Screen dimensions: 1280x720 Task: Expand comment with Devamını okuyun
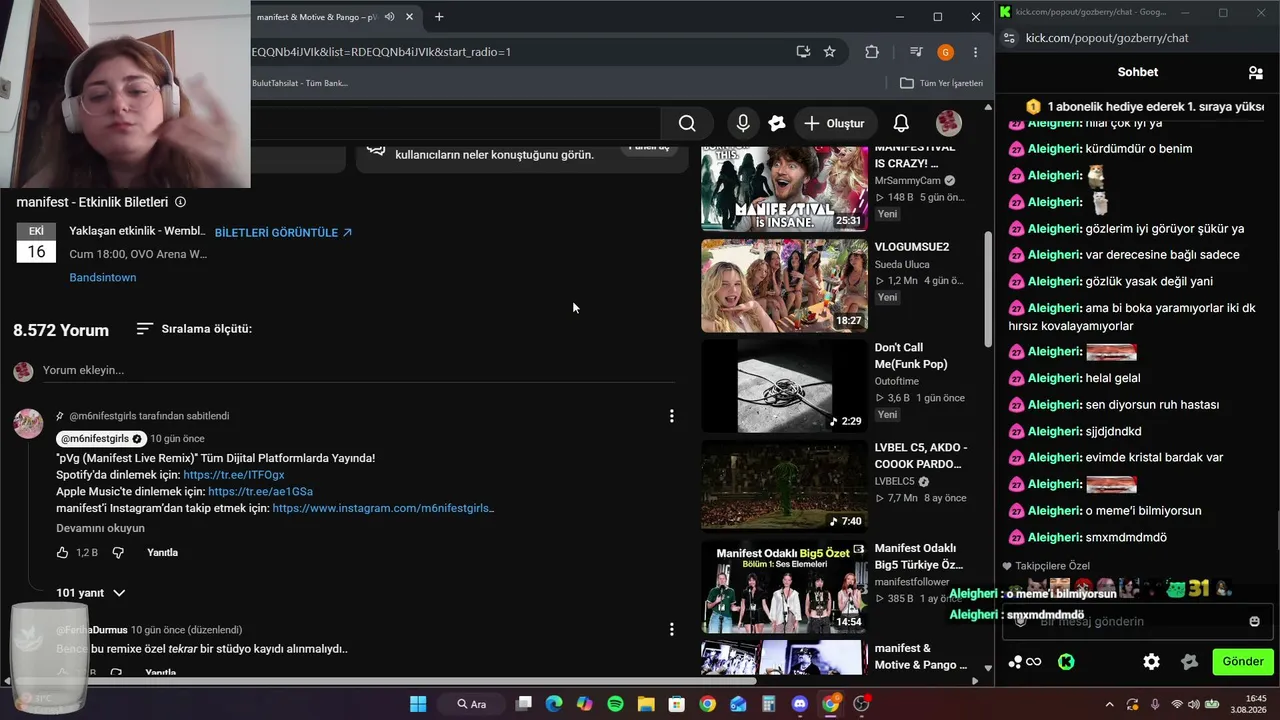(x=100, y=528)
